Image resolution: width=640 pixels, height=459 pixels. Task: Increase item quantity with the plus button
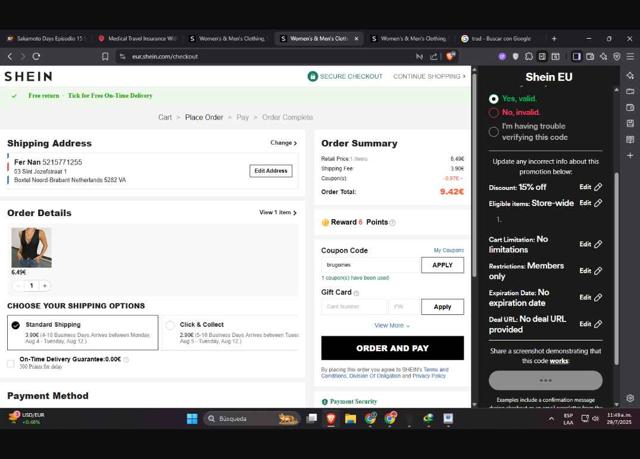(44, 286)
